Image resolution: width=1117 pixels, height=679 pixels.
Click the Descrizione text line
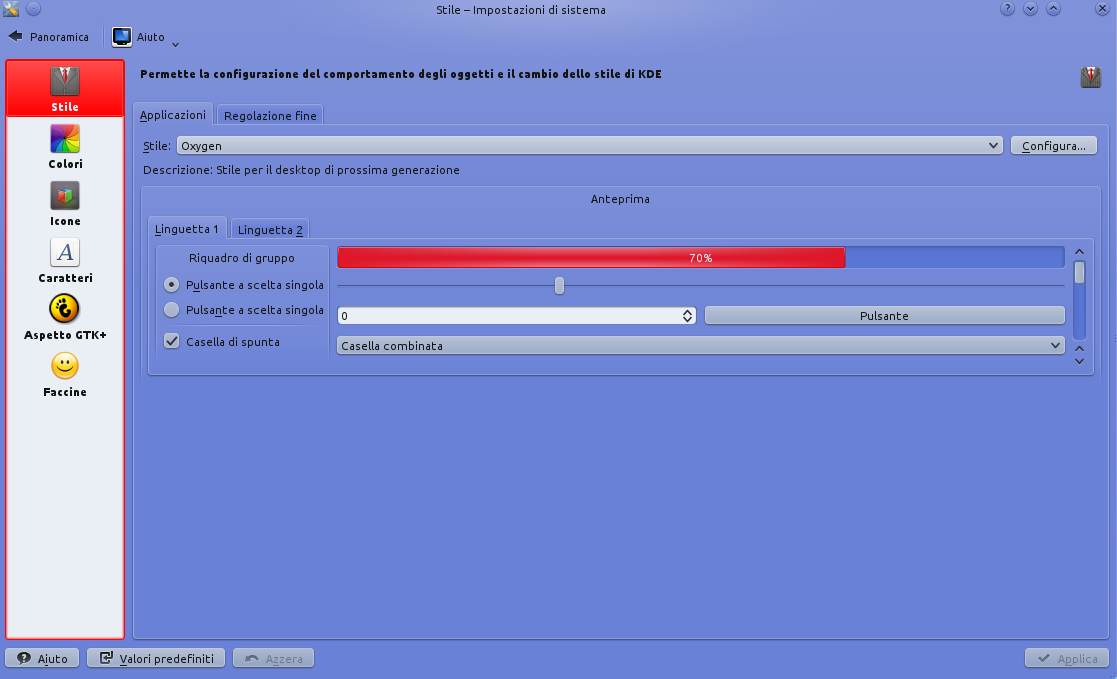(x=301, y=170)
